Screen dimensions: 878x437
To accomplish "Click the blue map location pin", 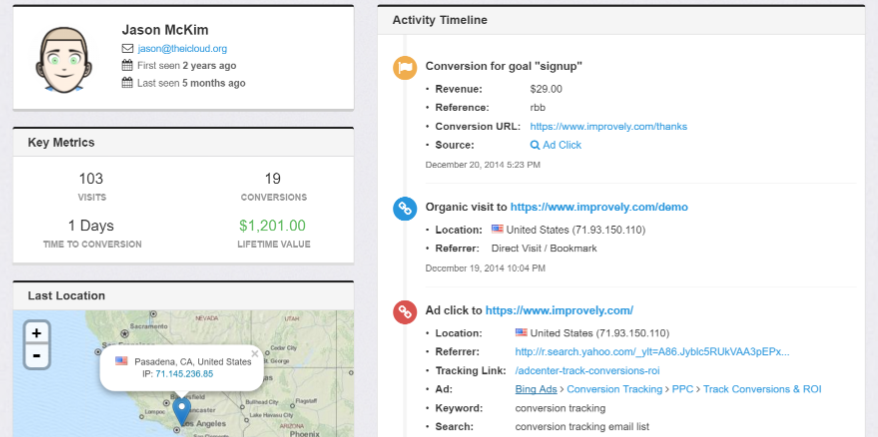I will pos(181,412).
